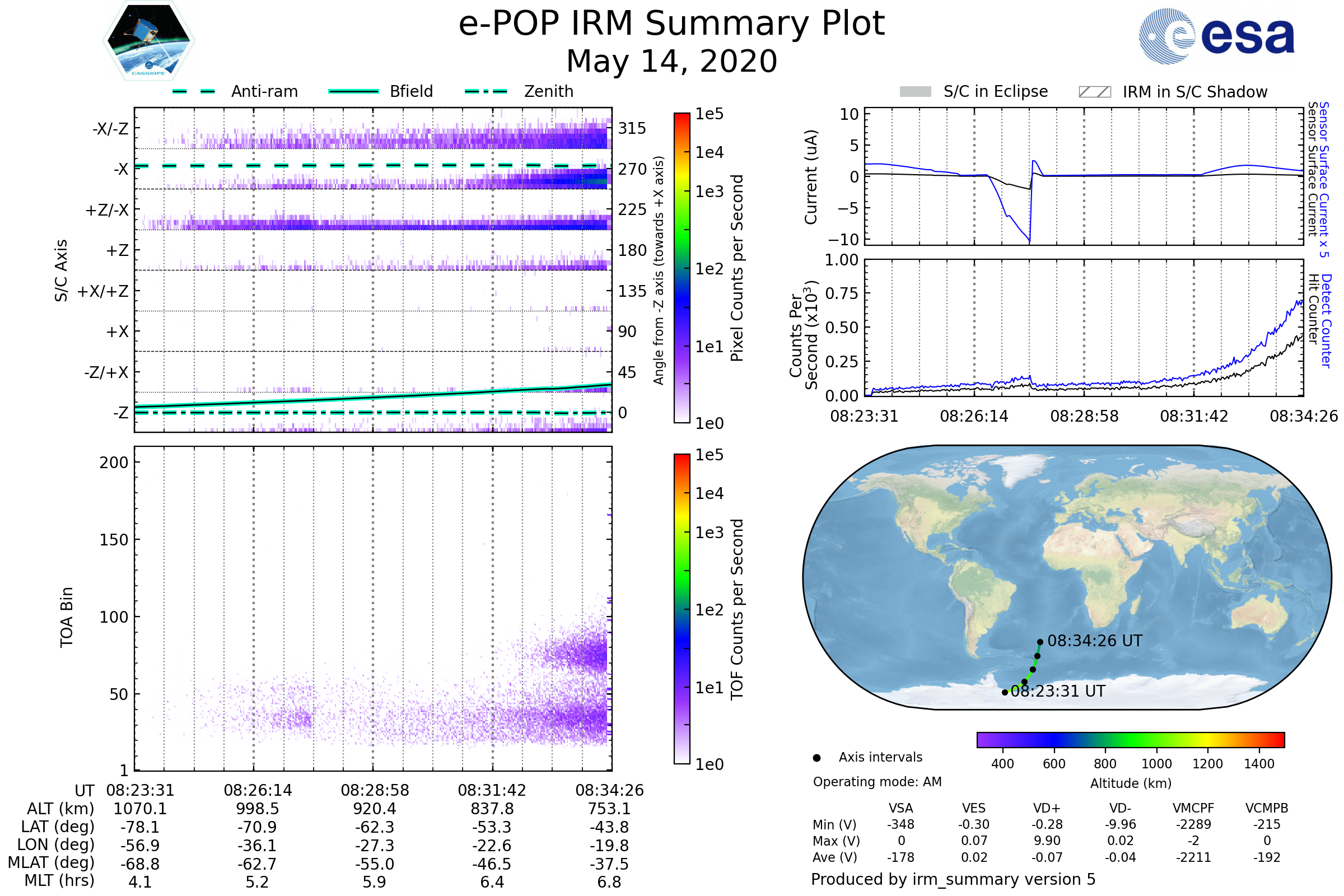Click the Zenith dash-dot legend line
1344x896 pixels.
486,91
